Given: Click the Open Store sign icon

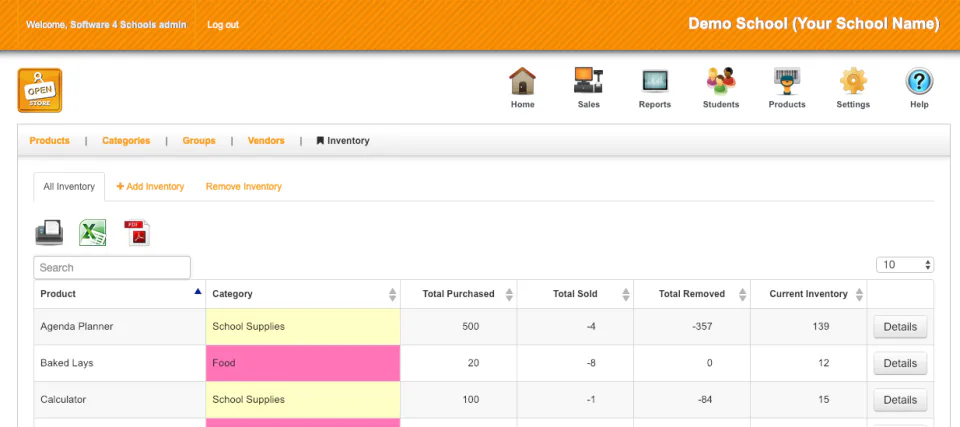Looking at the screenshot, I should click(40, 90).
